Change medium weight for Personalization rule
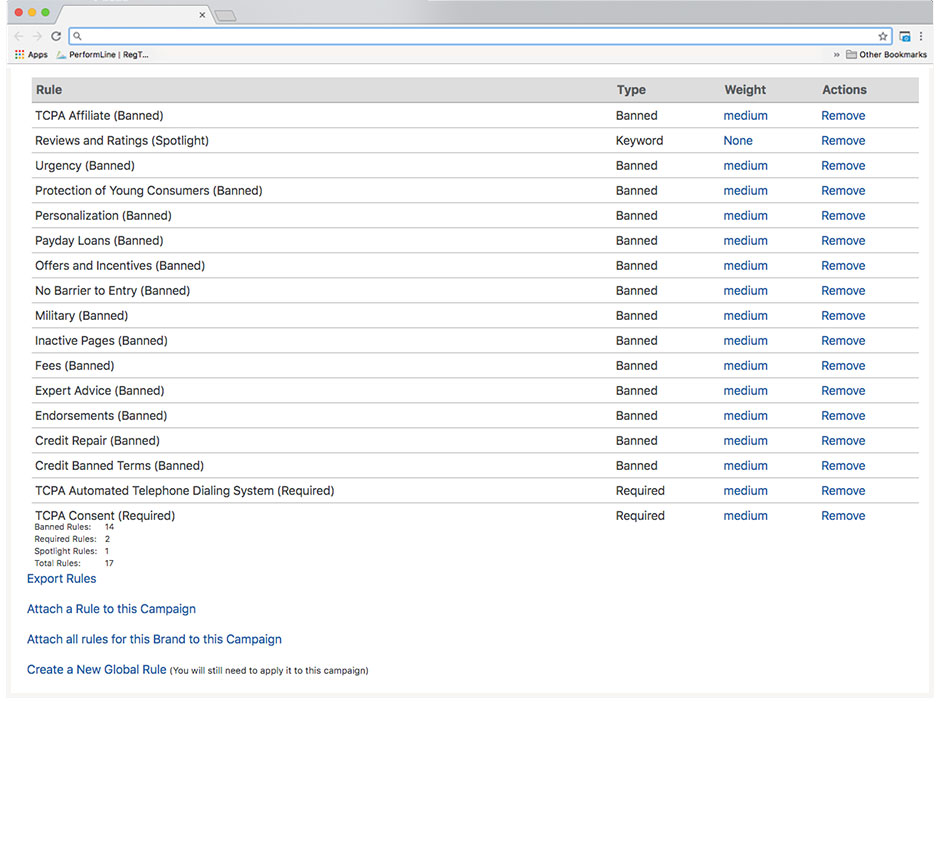 (x=745, y=216)
